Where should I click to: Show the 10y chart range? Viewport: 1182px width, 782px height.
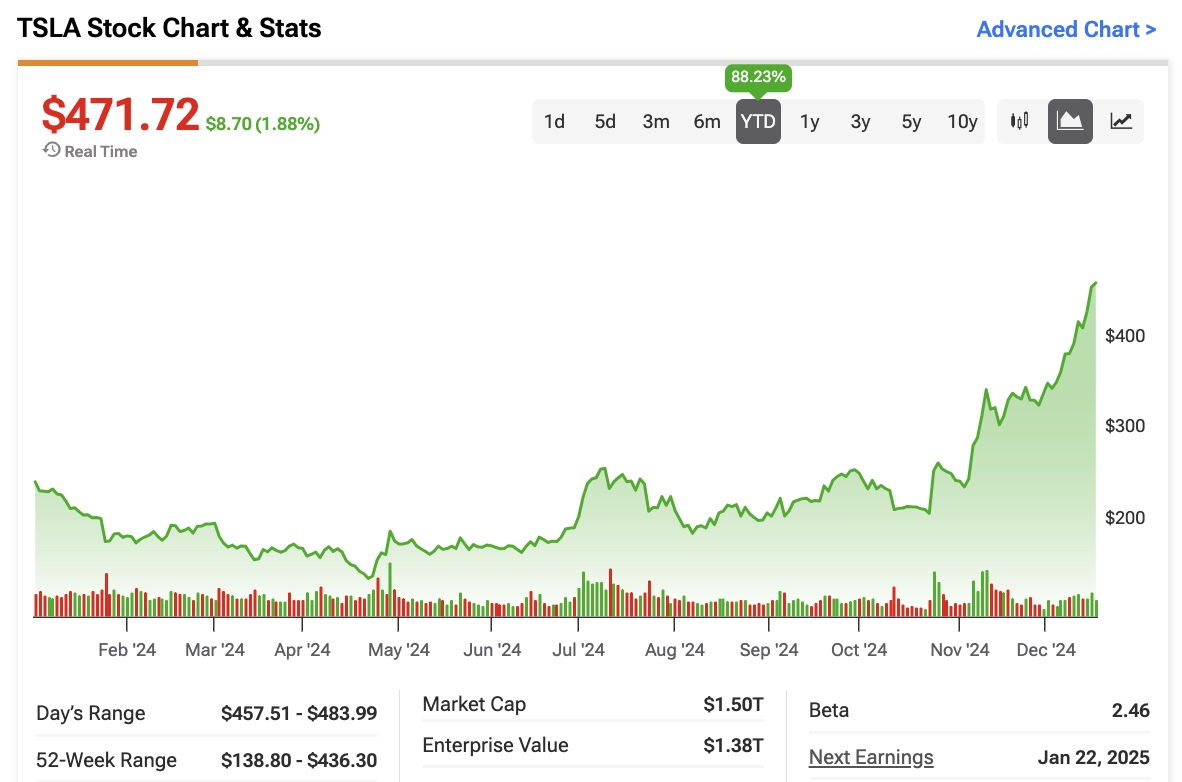[961, 121]
